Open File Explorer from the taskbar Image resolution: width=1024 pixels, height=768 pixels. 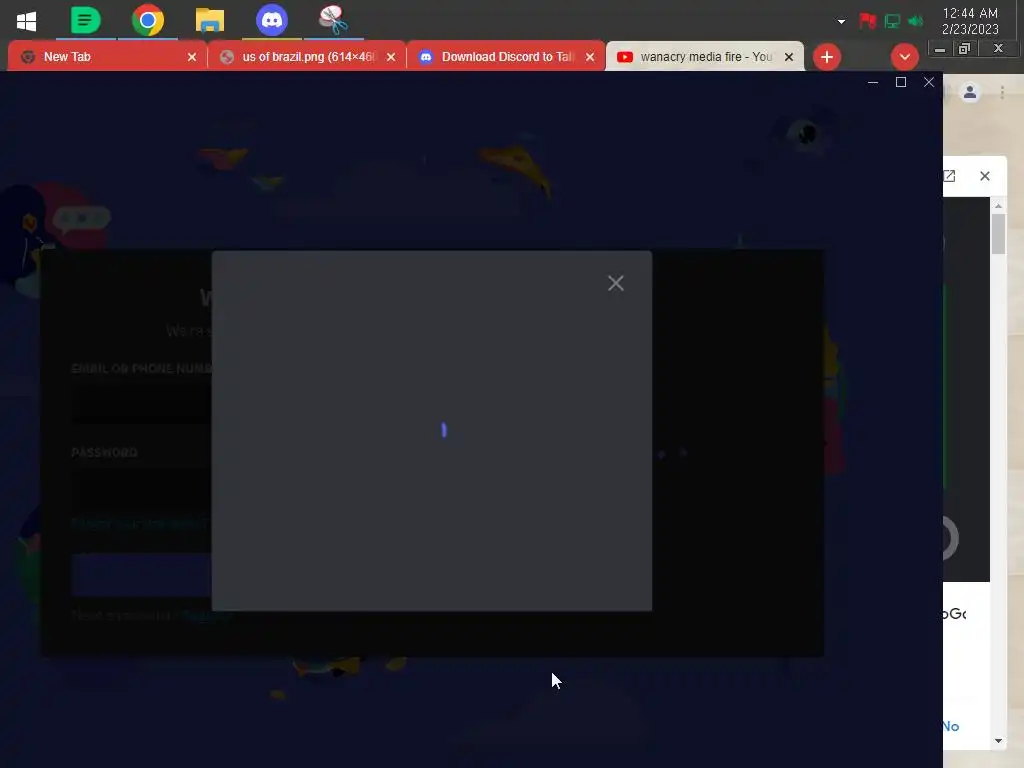click(x=210, y=20)
